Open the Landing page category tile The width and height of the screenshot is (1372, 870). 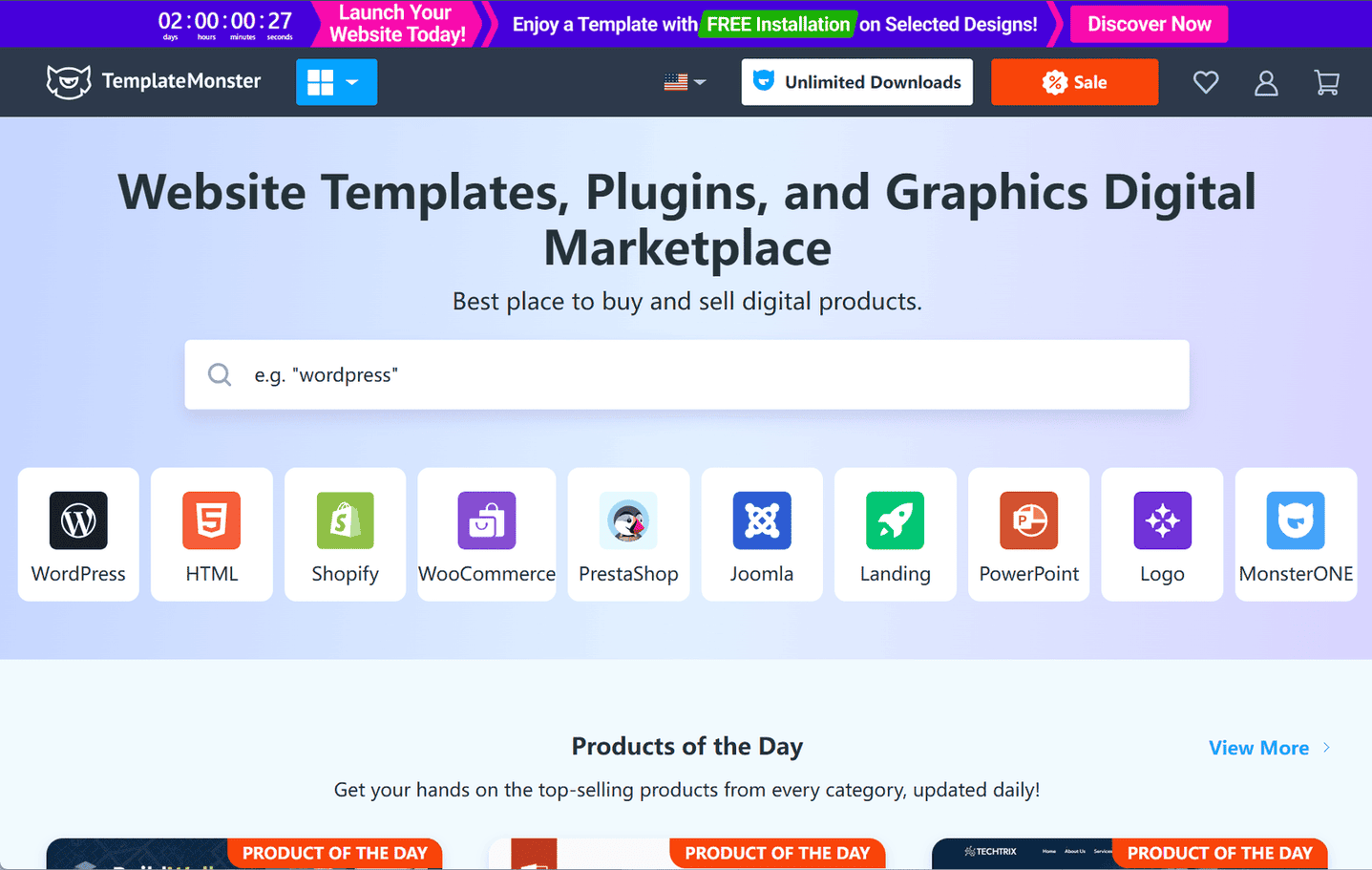tap(896, 535)
